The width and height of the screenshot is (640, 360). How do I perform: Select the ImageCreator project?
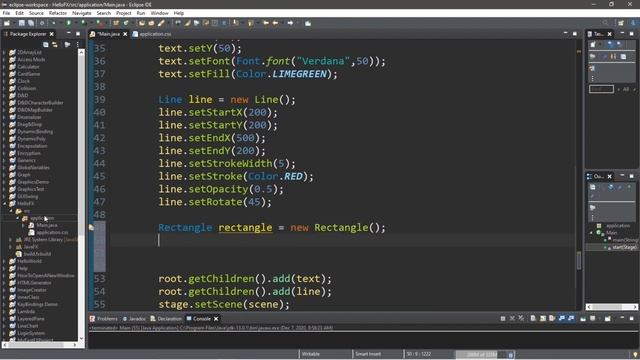point(28,290)
